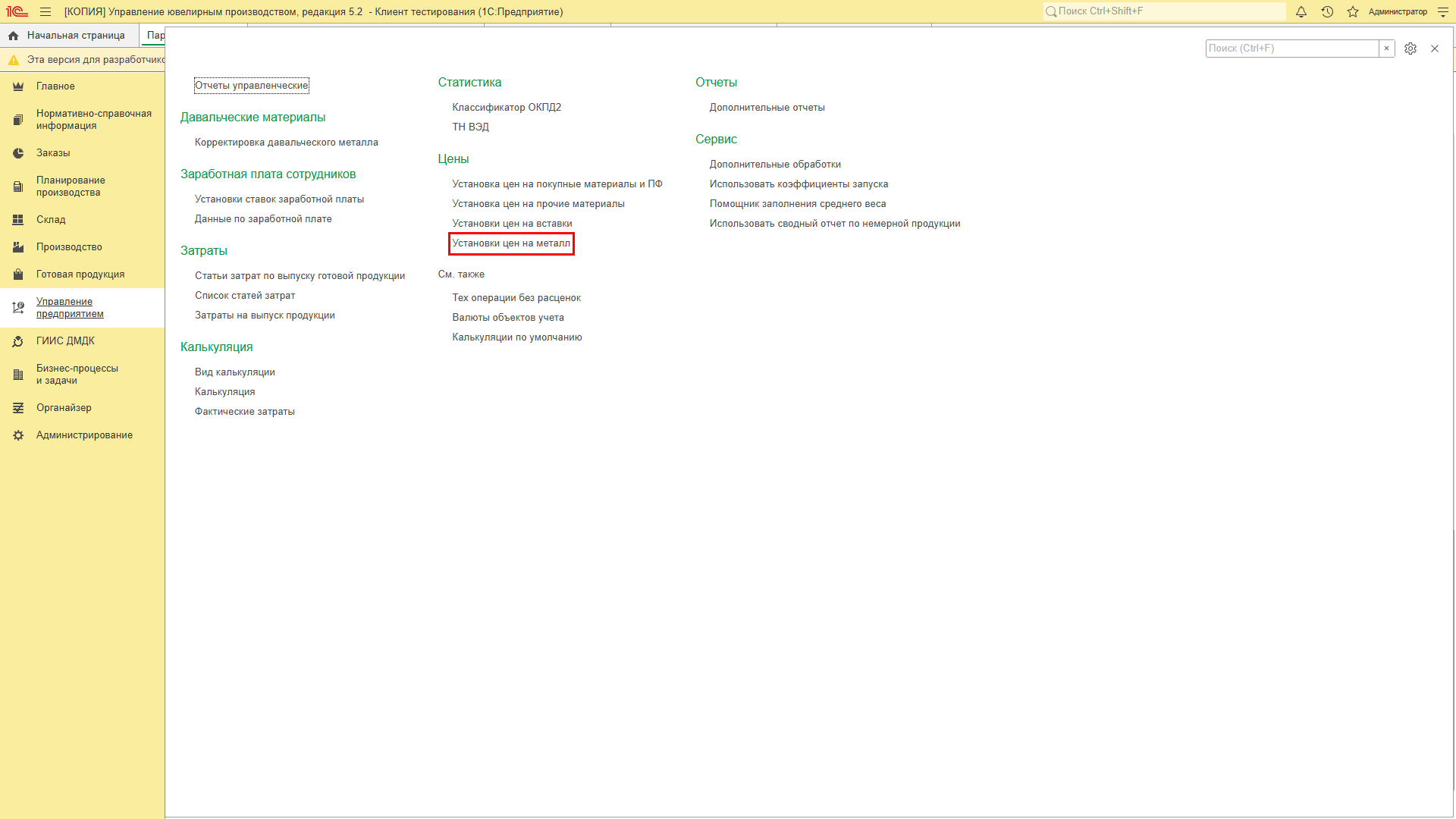1456x819 pixels.
Task: Open Классификатор ОКПД2
Action: click(507, 108)
